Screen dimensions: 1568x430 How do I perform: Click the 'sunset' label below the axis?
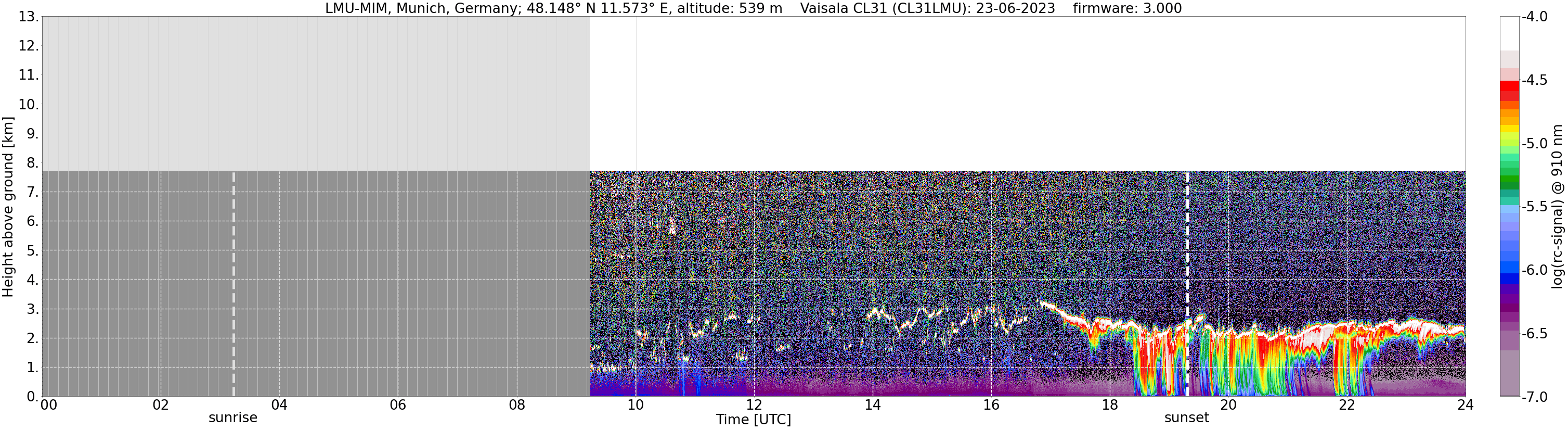click(x=1187, y=418)
